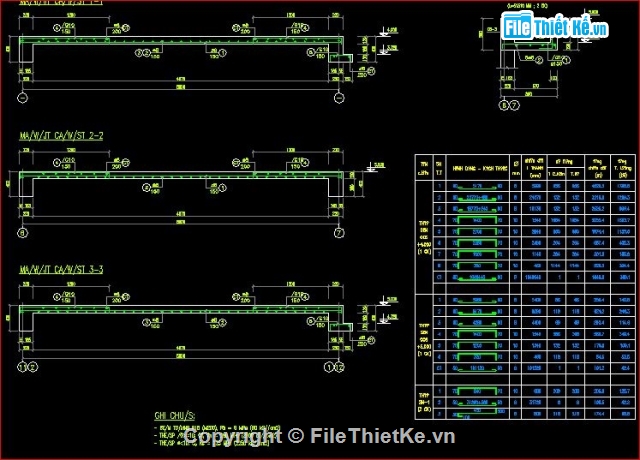This screenshot has width=640, height=460.
Task: Select the section title ending in 3-3
Action: (x=61, y=270)
